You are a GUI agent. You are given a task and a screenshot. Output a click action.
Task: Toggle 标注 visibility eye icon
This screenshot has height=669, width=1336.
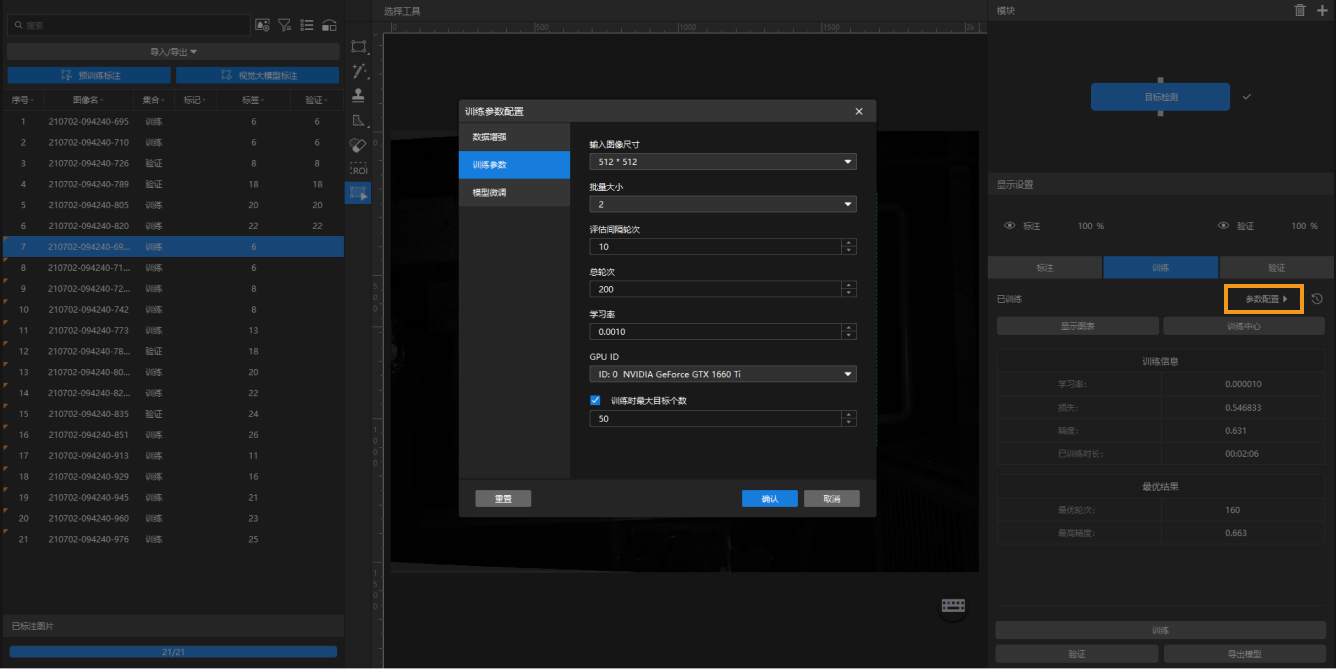click(1009, 226)
